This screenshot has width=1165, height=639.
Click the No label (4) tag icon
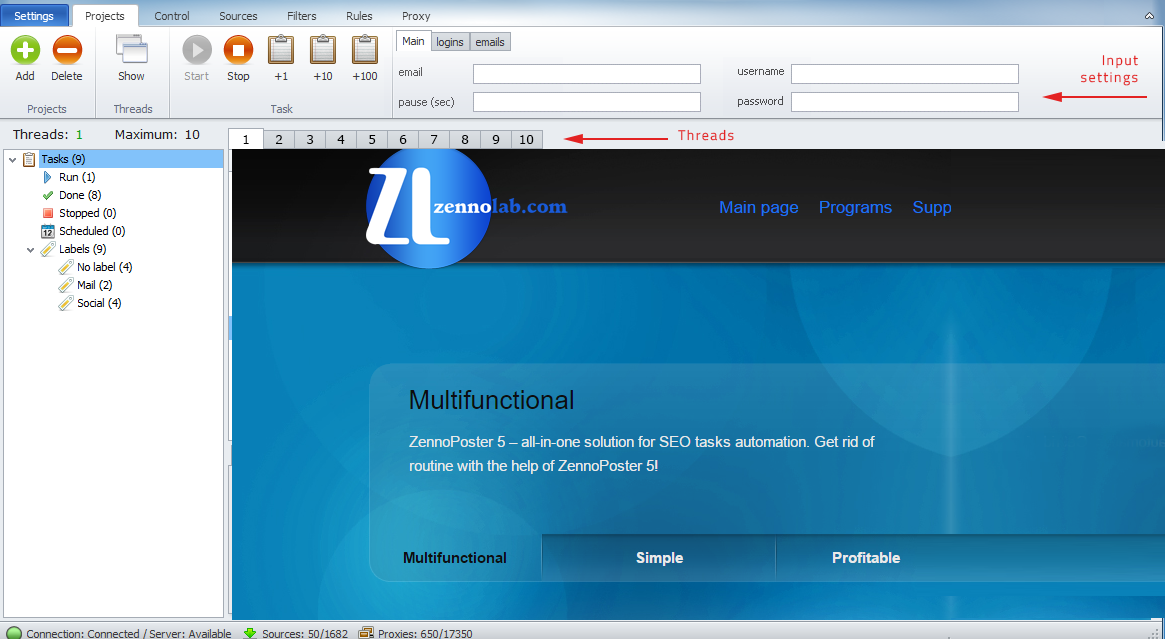65,267
